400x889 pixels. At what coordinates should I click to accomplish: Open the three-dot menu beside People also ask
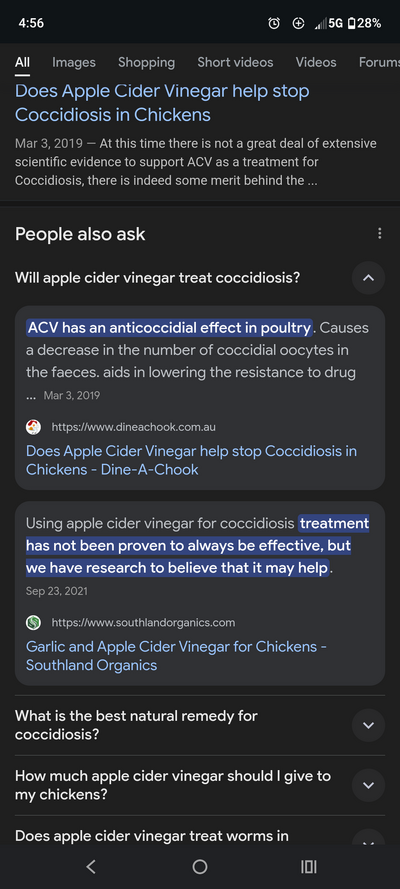click(380, 234)
